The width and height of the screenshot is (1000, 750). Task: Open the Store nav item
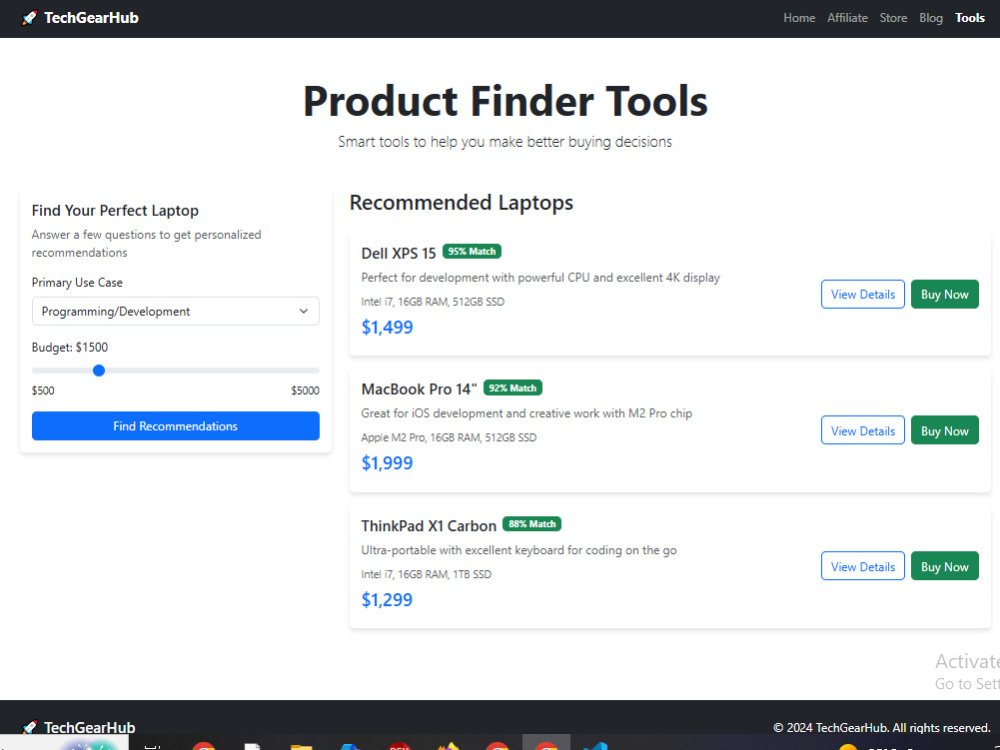[x=893, y=18]
